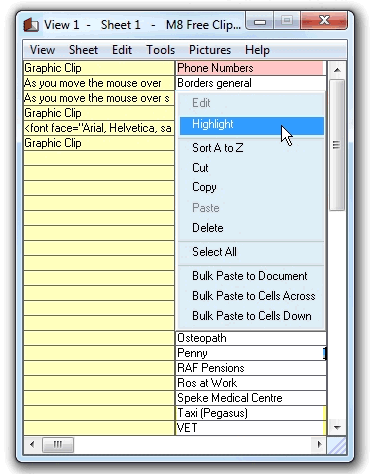Select the 'As you move the mouse over' cell

[x=99, y=83]
